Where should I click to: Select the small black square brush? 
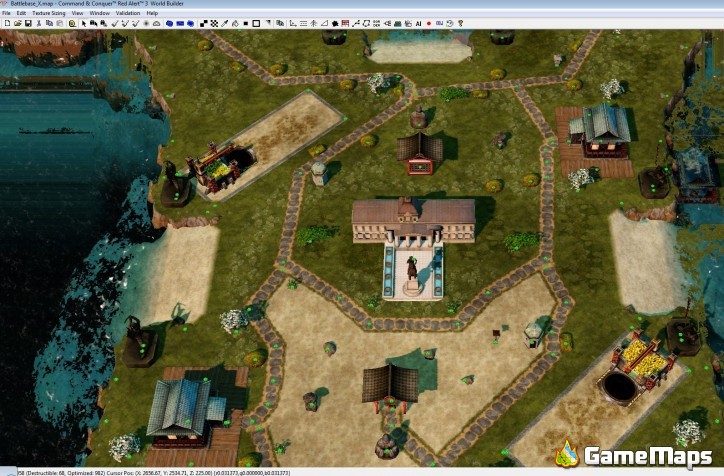click(246, 23)
